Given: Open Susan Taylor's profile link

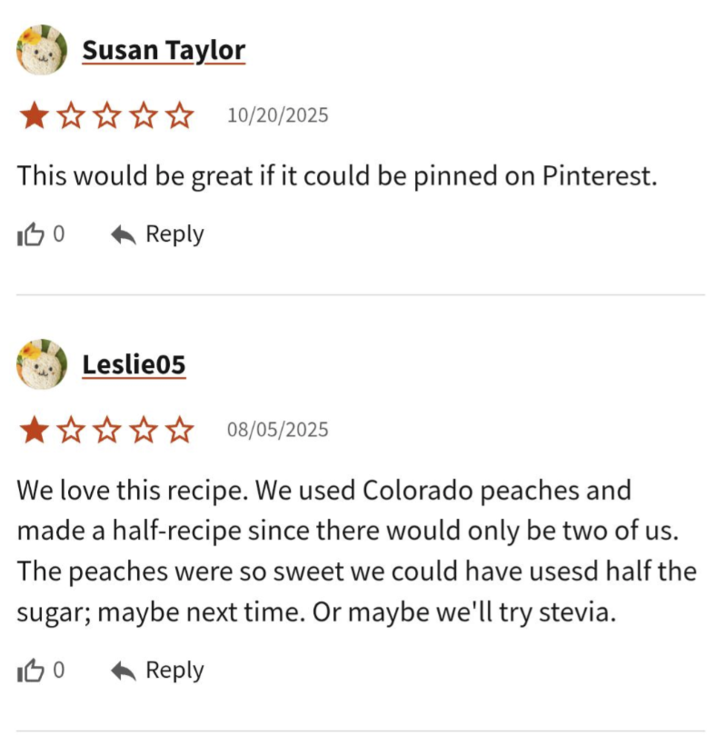Looking at the screenshot, I should tap(163, 50).
